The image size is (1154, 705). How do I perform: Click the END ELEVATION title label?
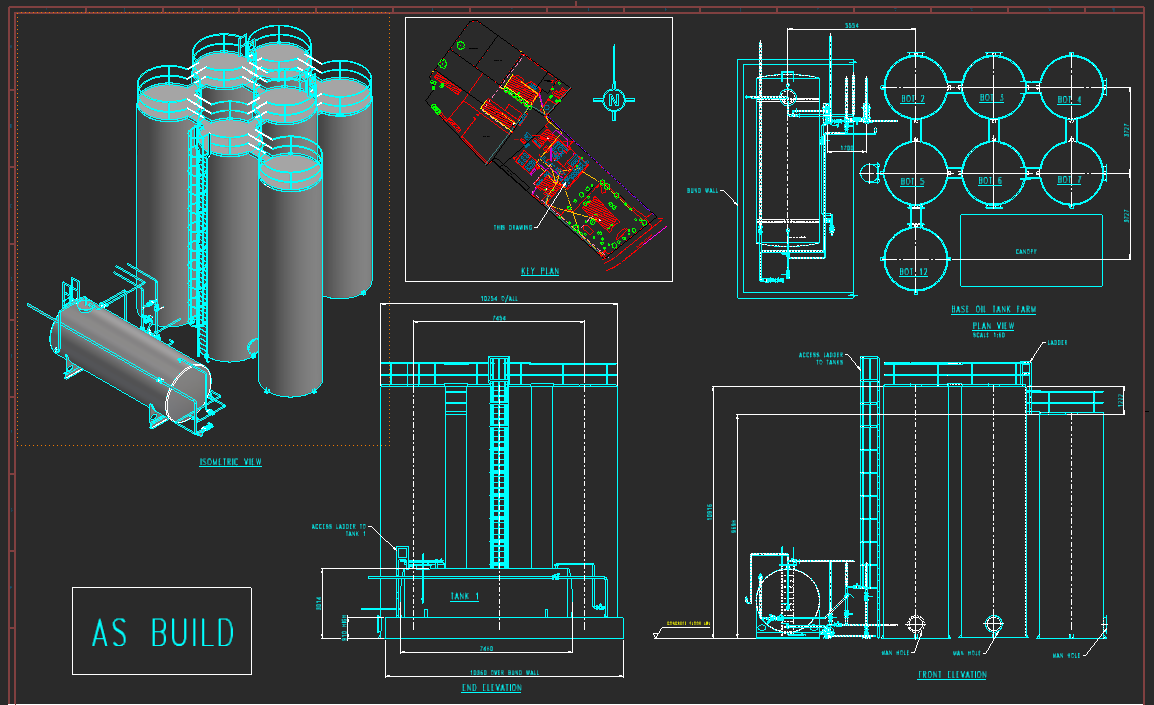pyautogui.click(x=492, y=688)
